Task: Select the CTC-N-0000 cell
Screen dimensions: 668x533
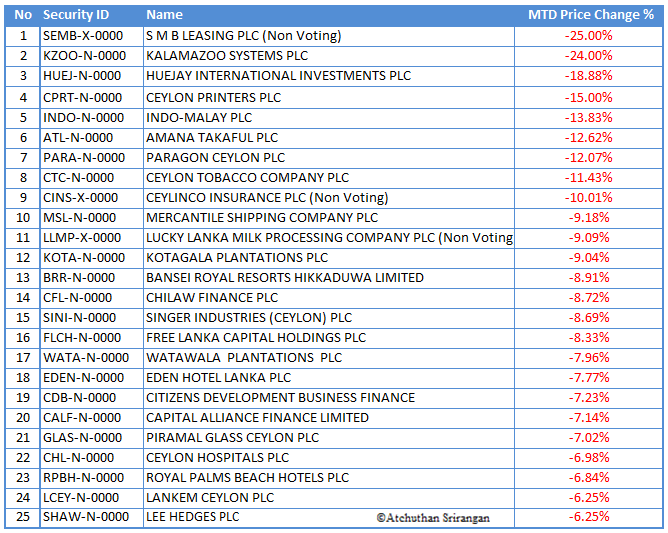Action: pyautogui.click(x=78, y=178)
